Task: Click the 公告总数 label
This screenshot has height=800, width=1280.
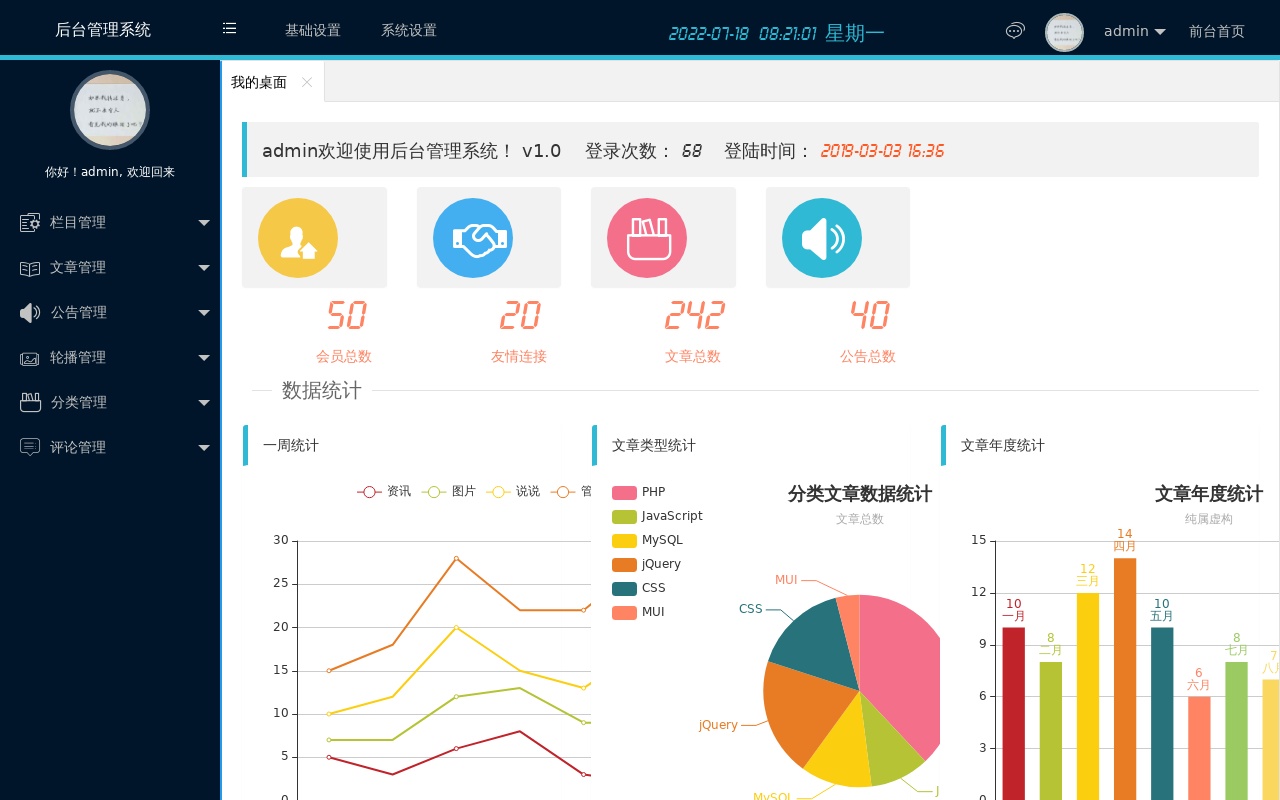Action: [x=868, y=356]
